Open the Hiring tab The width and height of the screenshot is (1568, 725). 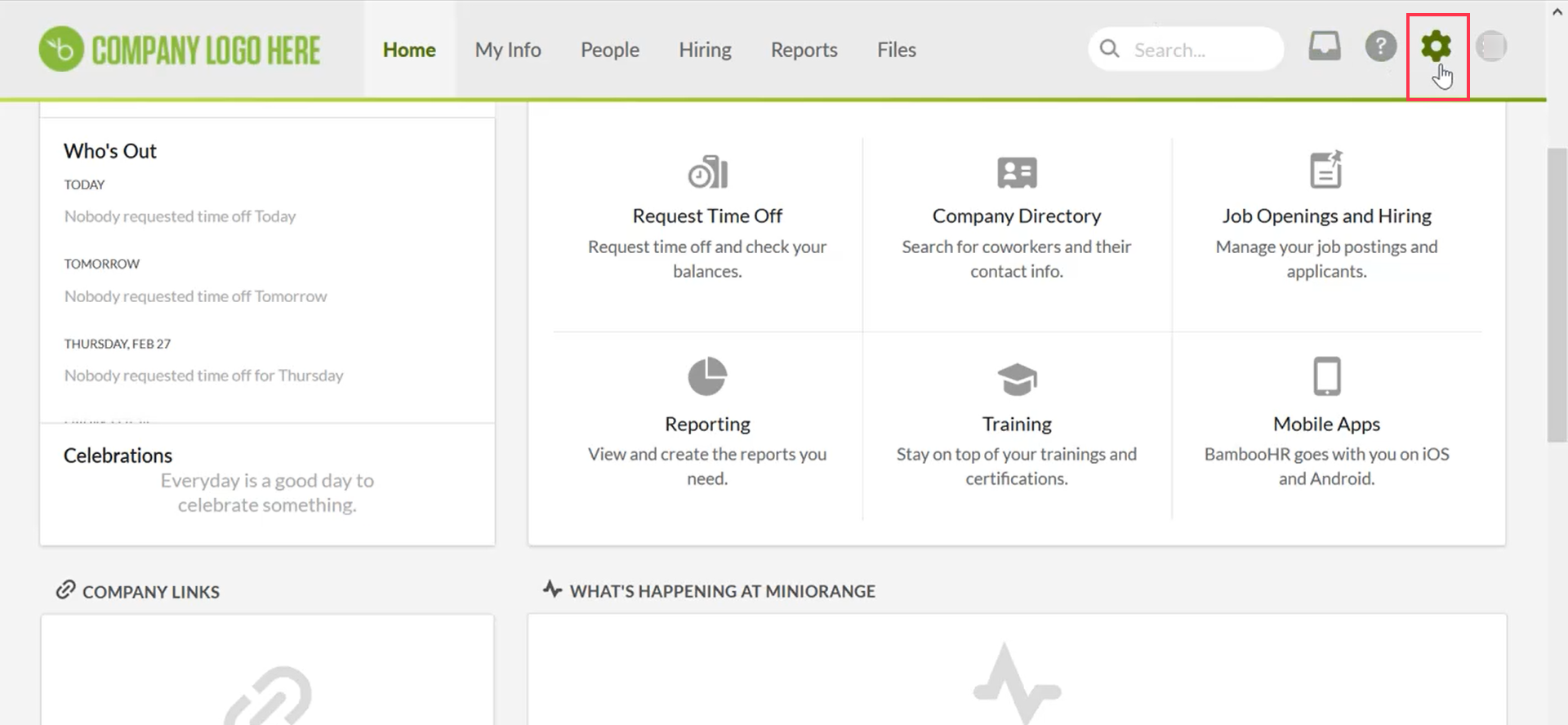(x=705, y=50)
